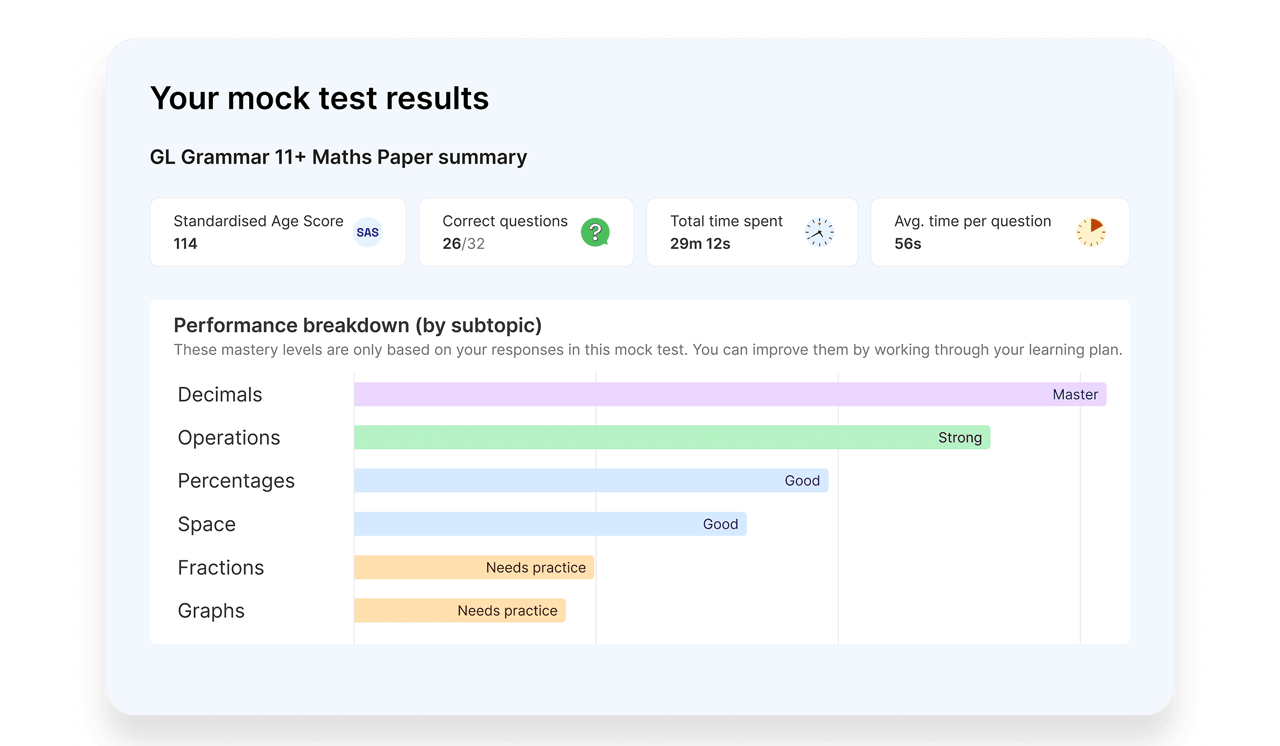
Task: Click the green question mark icon
Action: tap(595, 233)
